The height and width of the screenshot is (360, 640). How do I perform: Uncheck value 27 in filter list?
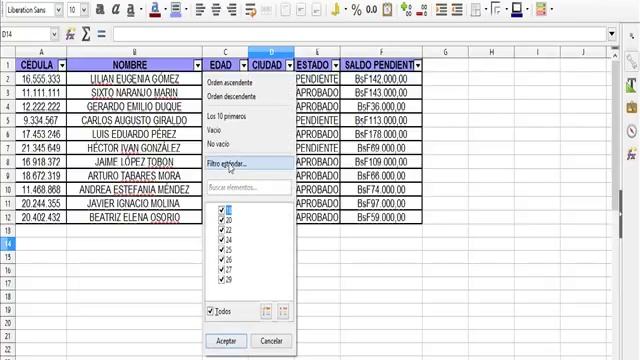(x=222, y=270)
